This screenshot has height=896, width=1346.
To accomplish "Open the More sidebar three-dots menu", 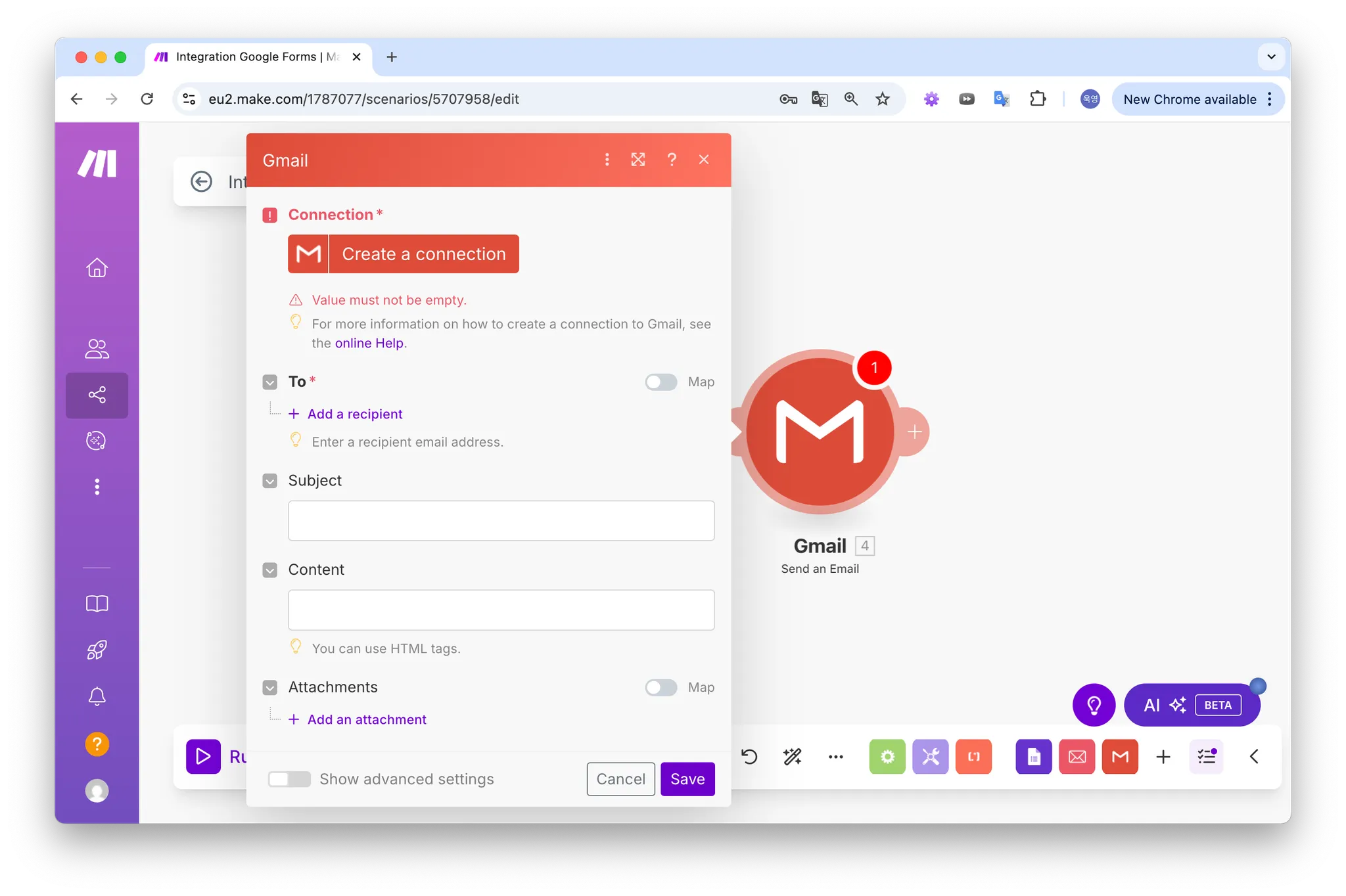I will click(97, 487).
